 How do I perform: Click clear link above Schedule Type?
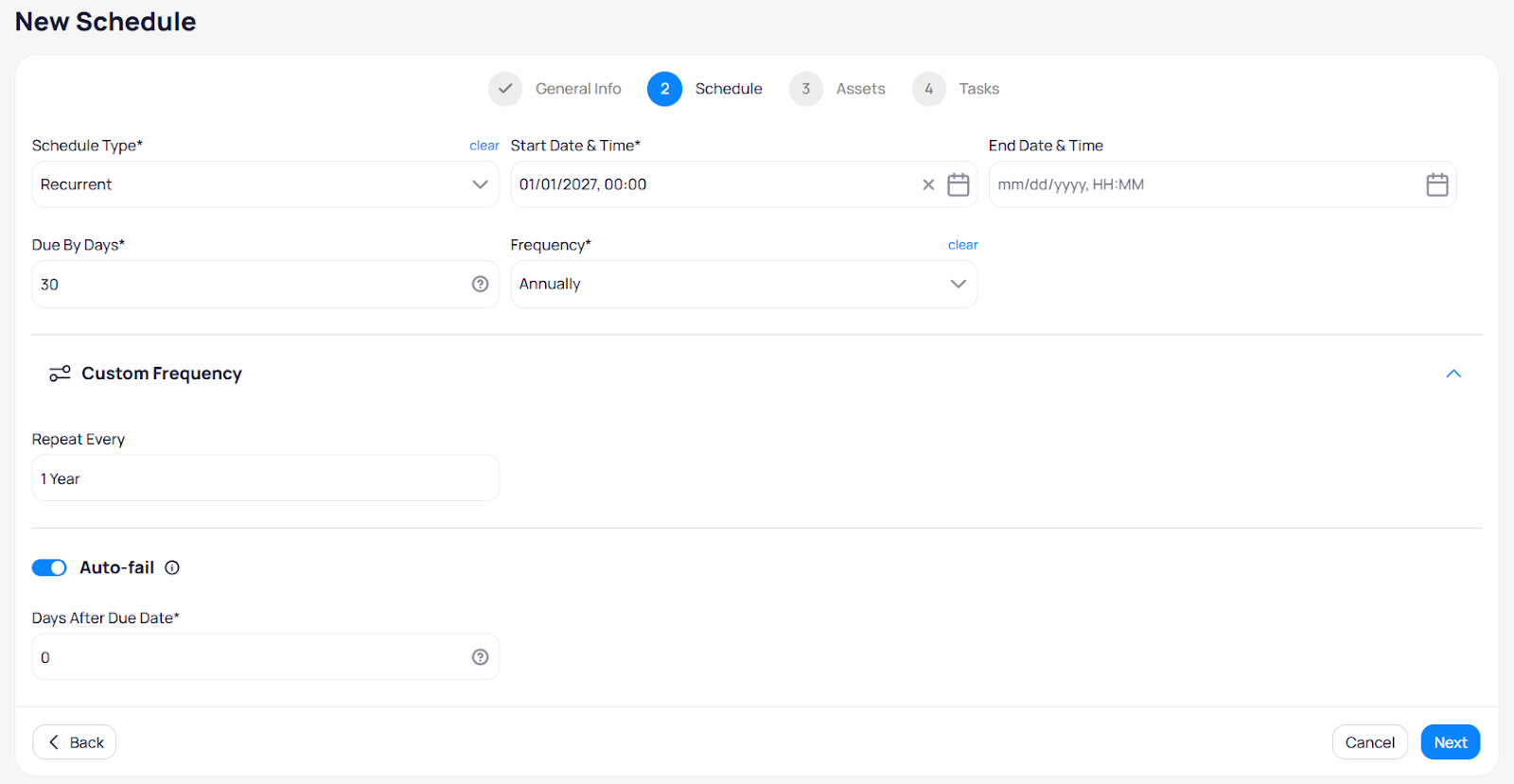coord(484,146)
